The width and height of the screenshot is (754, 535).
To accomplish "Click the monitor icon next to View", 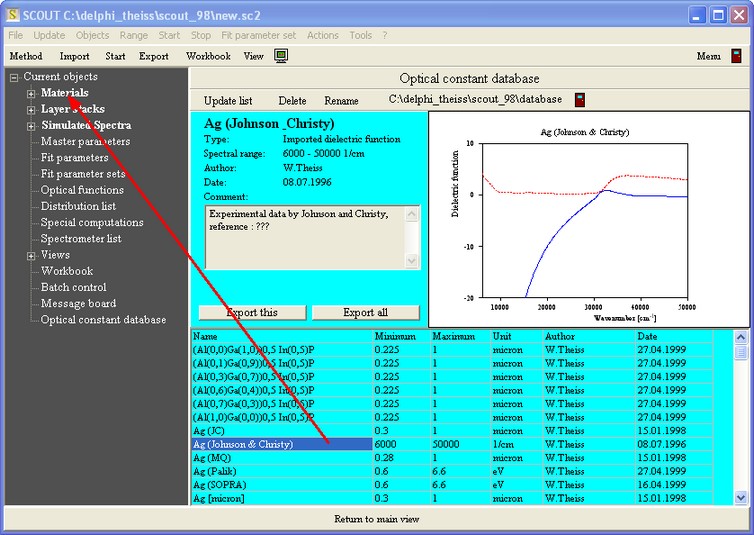I will pos(281,56).
